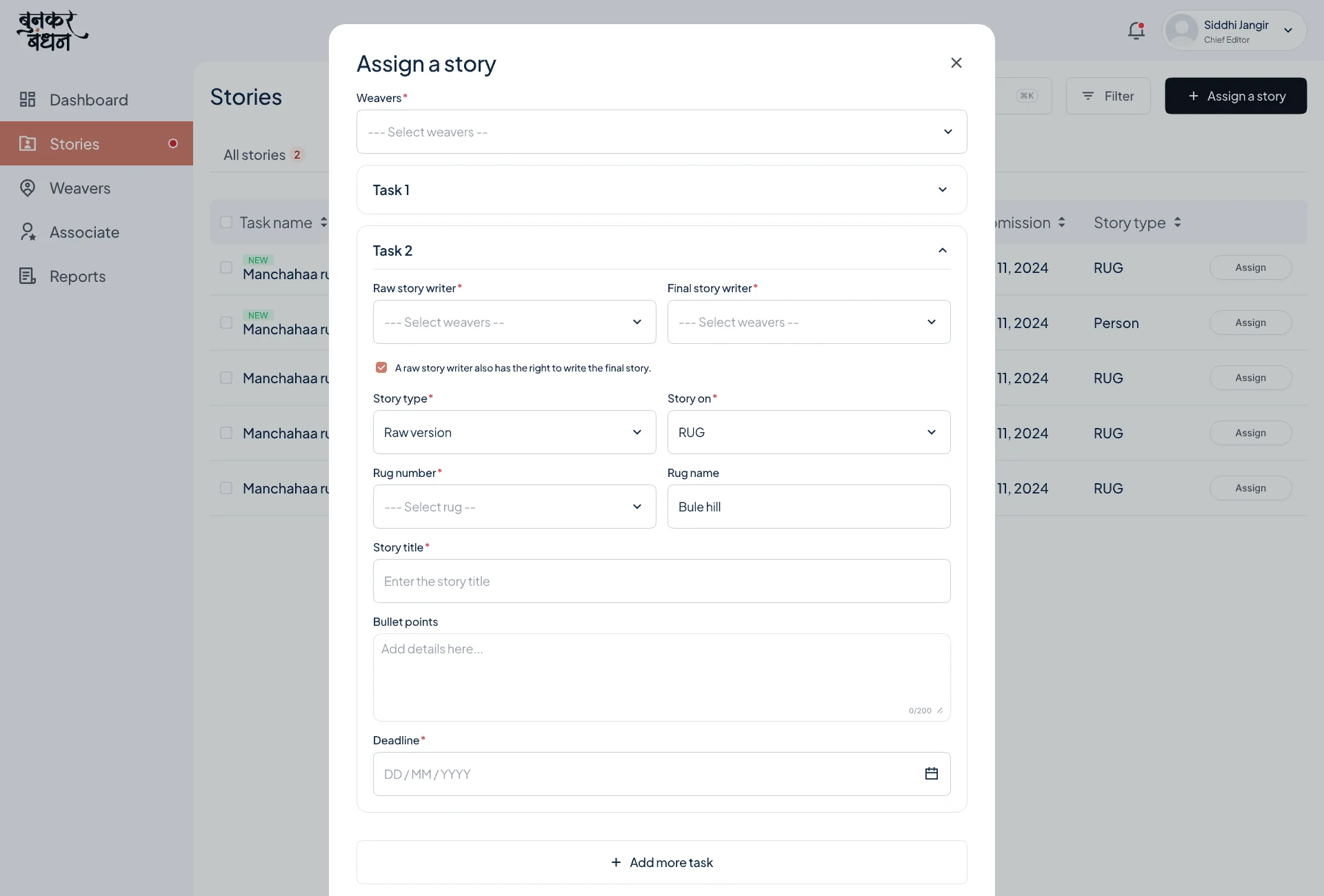Open the Raw story writer dropdown

point(514,322)
